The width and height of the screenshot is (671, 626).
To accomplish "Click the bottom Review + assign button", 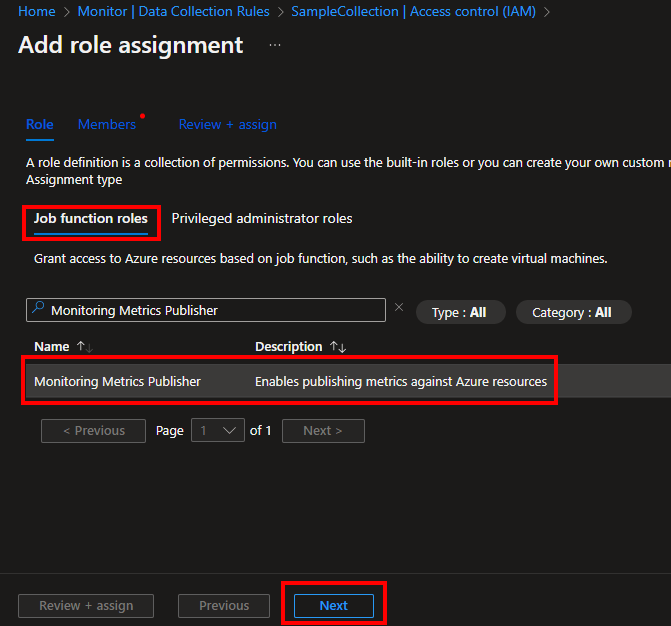I will (86, 605).
